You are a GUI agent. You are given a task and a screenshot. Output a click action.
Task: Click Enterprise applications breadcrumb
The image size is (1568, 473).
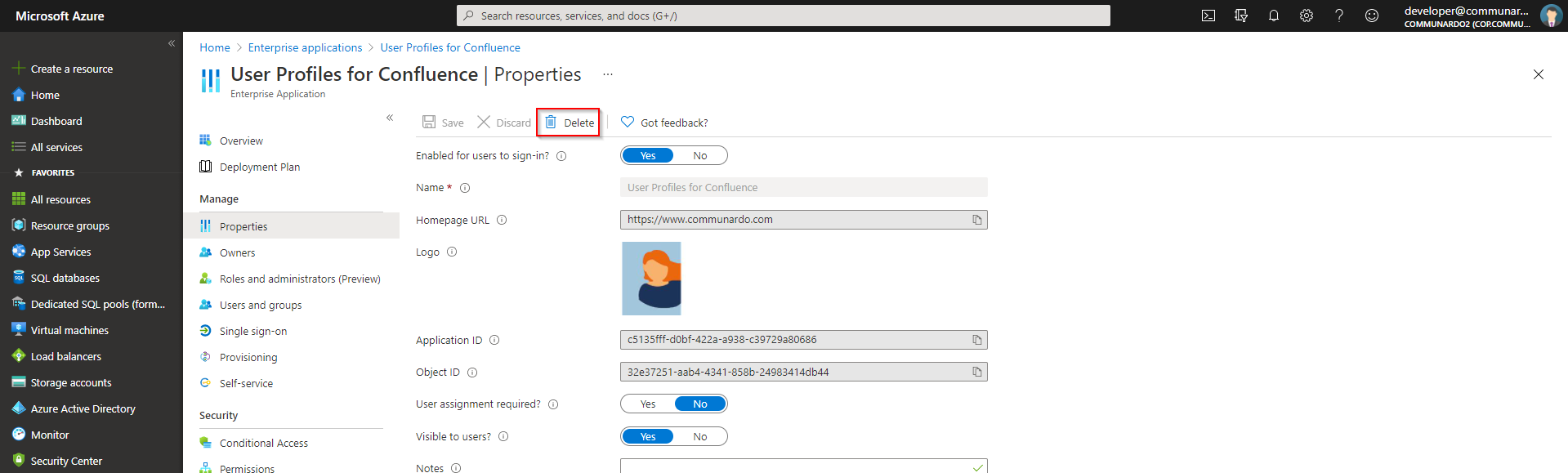(x=305, y=47)
